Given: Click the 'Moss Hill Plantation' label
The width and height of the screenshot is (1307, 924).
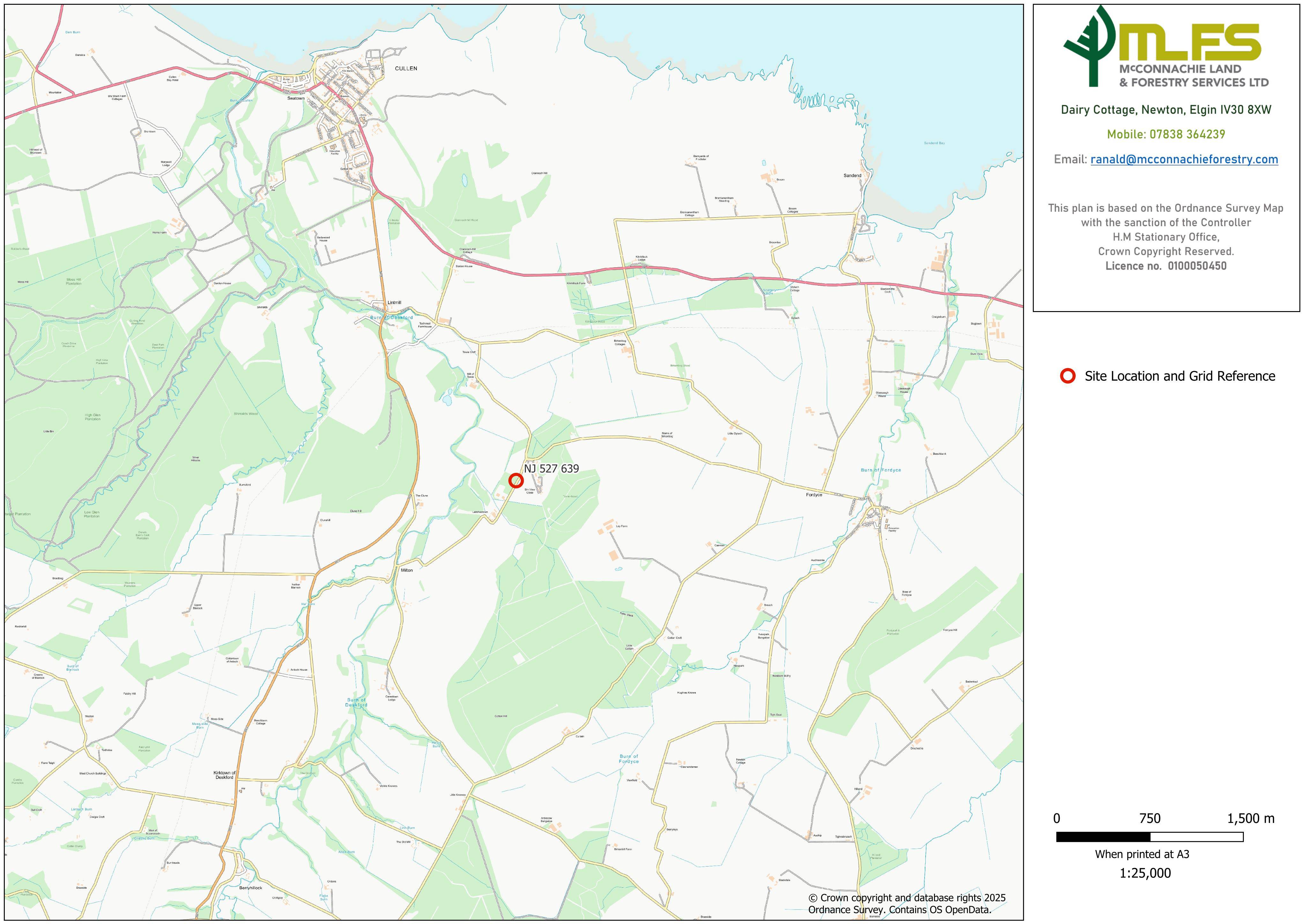Looking at the screenshot, I should coord(73,281).
